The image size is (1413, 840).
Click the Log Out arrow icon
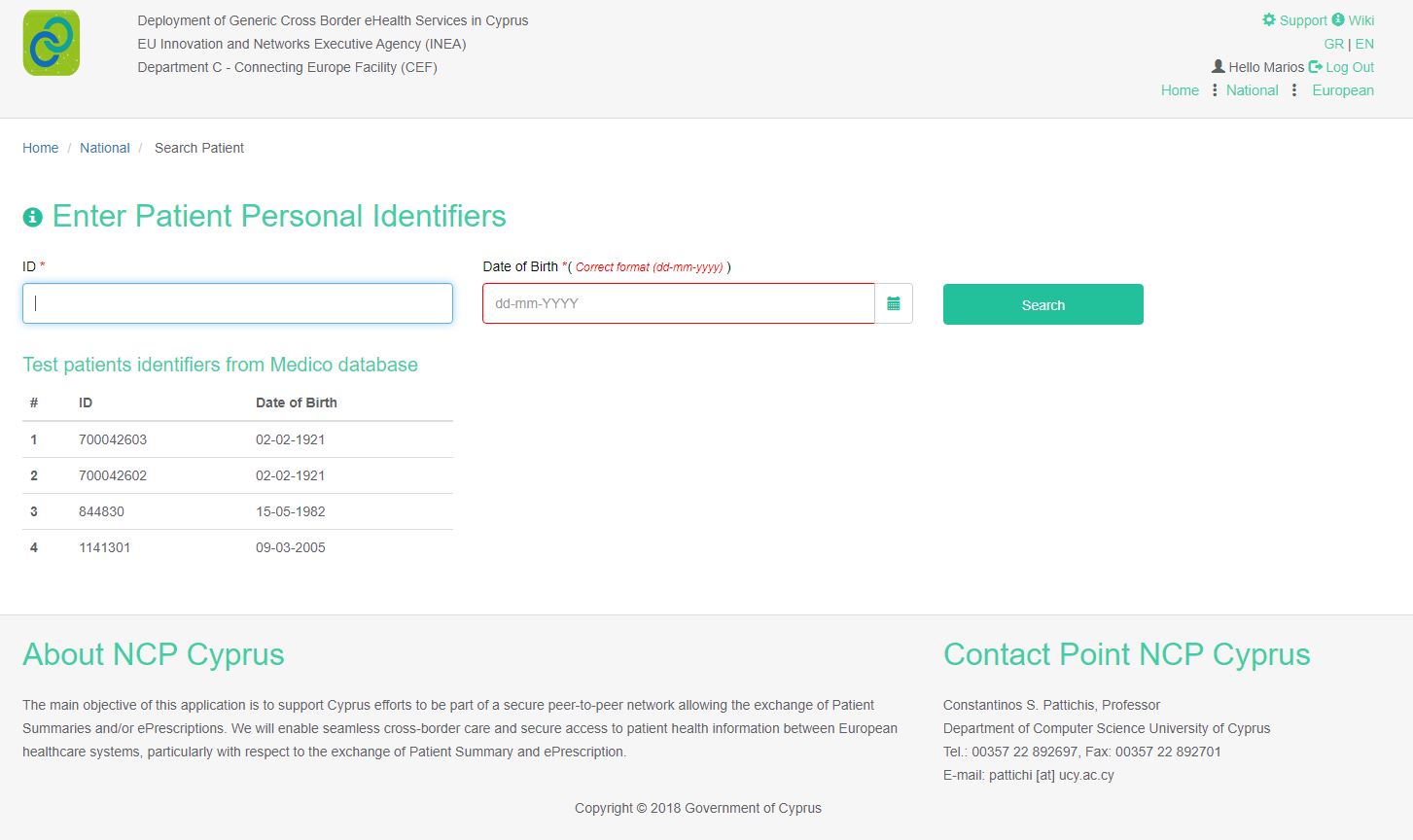[x=1316, y=67]
